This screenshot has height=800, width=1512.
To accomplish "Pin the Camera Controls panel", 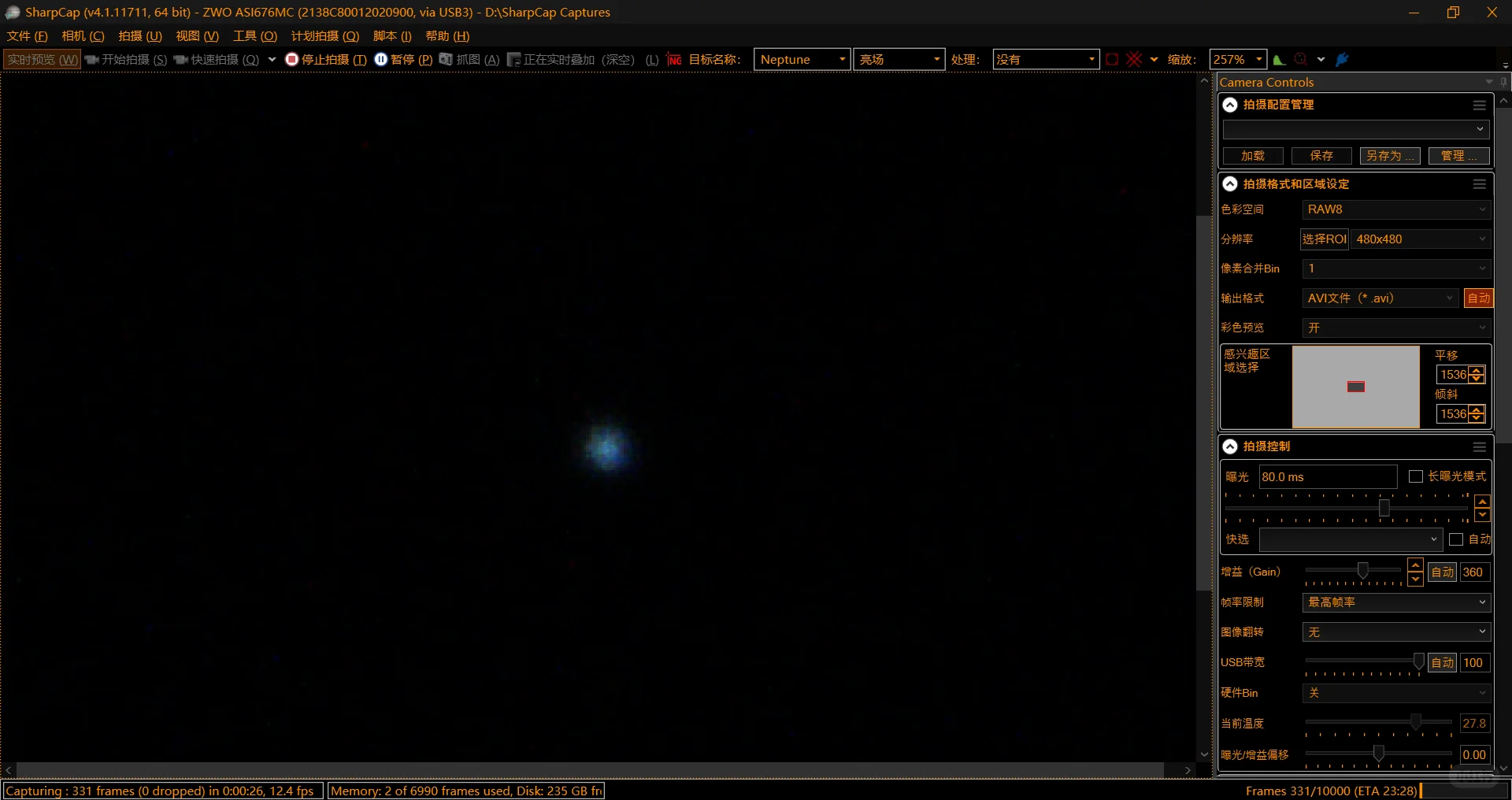I will click(1503, 82).
